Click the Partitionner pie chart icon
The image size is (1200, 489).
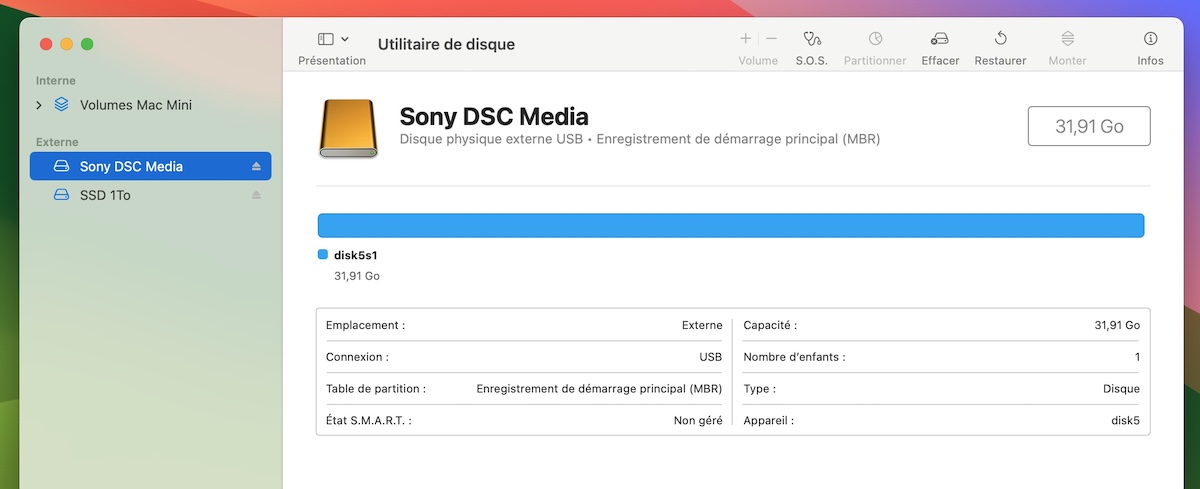875,39
